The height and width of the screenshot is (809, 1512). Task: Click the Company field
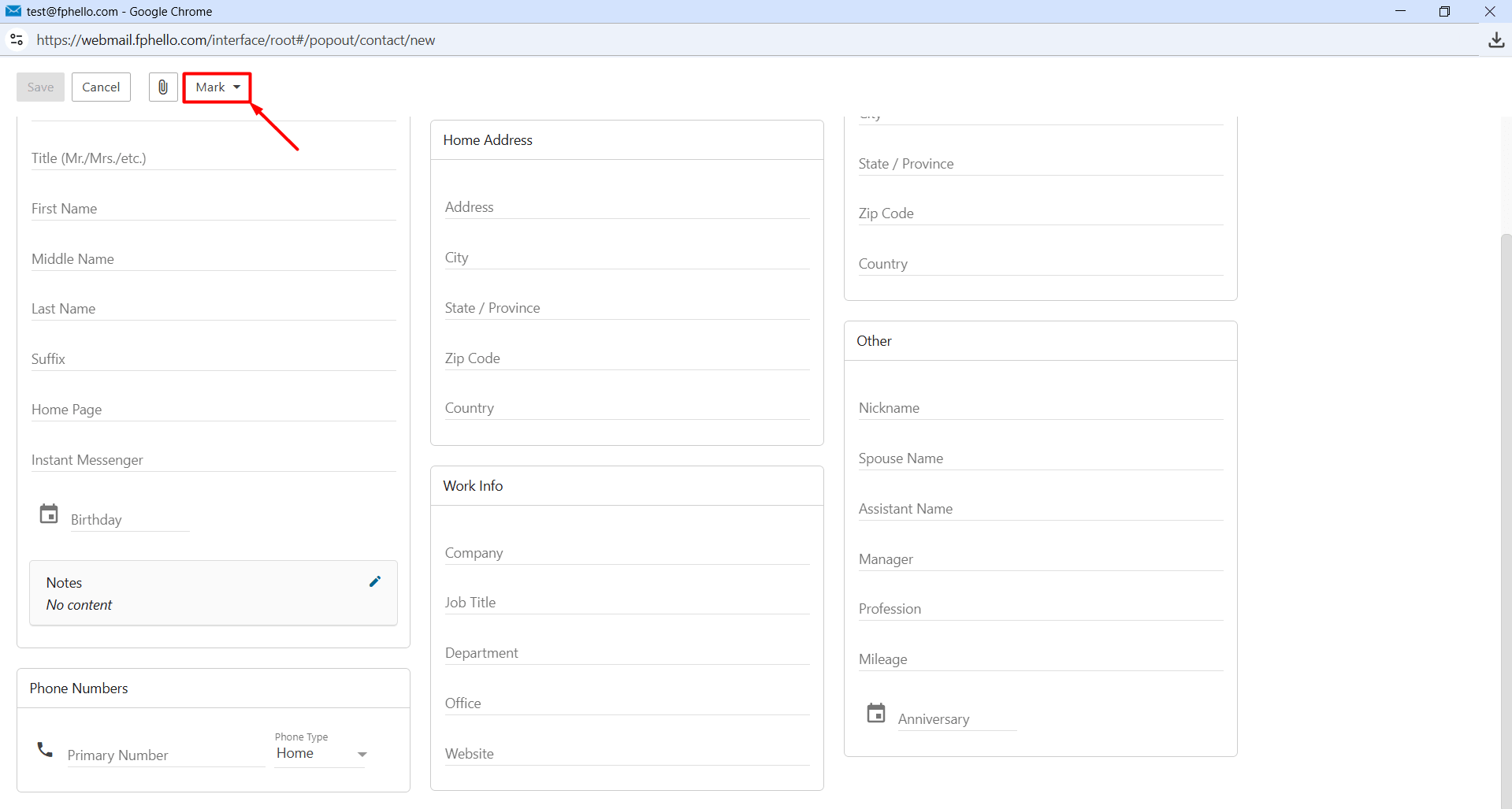(x=627, y=553)
